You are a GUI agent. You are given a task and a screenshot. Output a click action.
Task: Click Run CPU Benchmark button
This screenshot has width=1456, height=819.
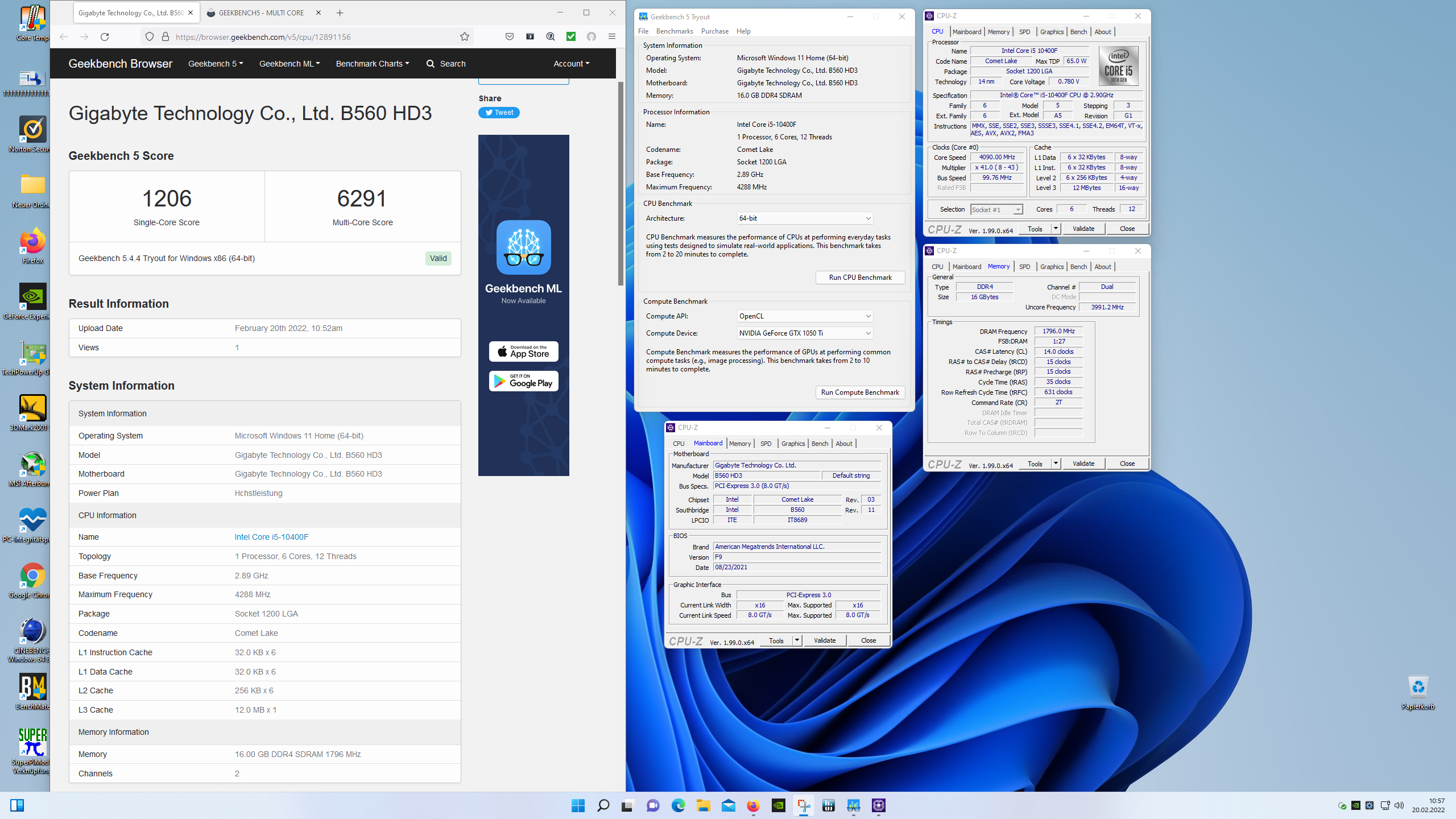coord(860,278)
